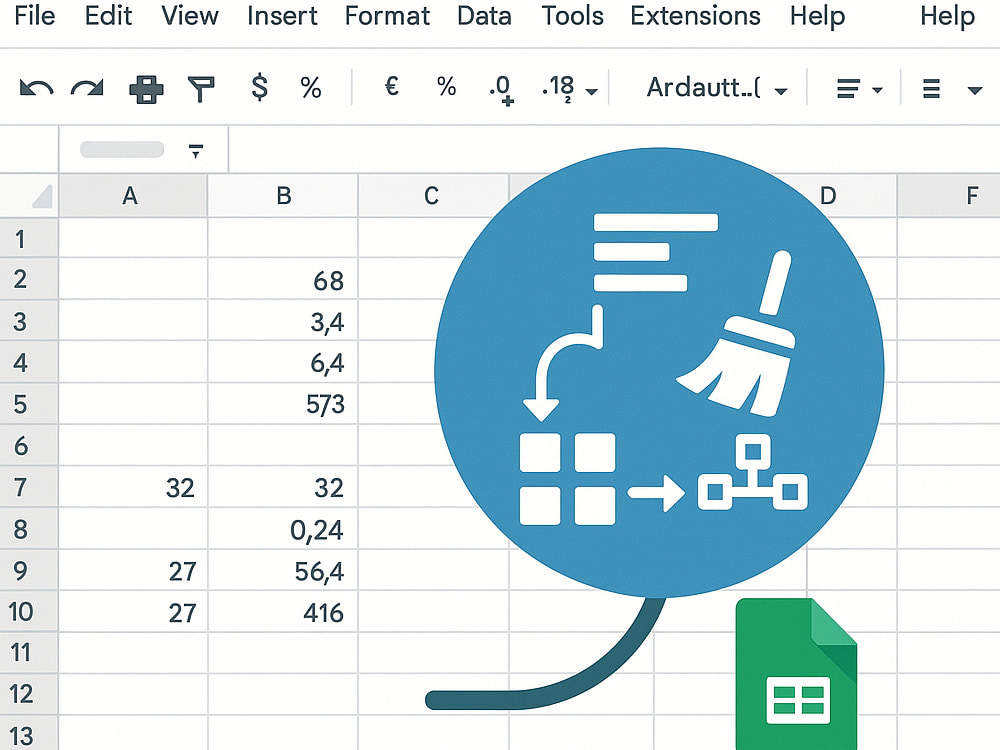Open the Data menu
Image resolution: width=1000 pixels, height=750 pixels.
click(x=484, y=16)
